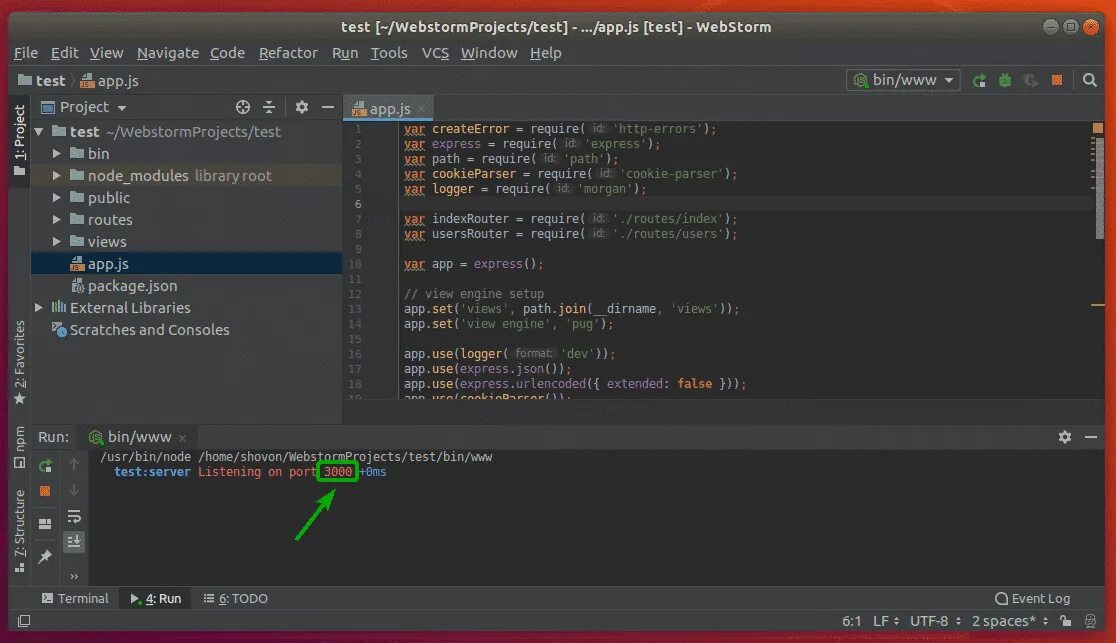Viewport: 1116px width, 643px height.
Task: Toggle soft-wrap in Run console
Action: click(73, 516)
